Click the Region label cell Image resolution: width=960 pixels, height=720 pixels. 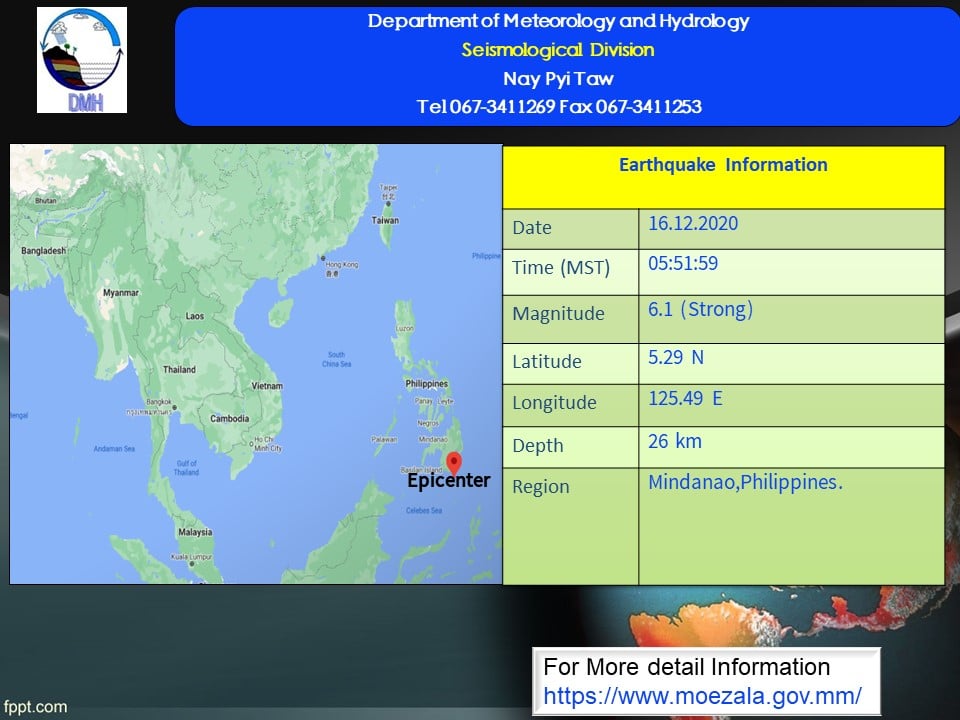click(x=571, y=527)
